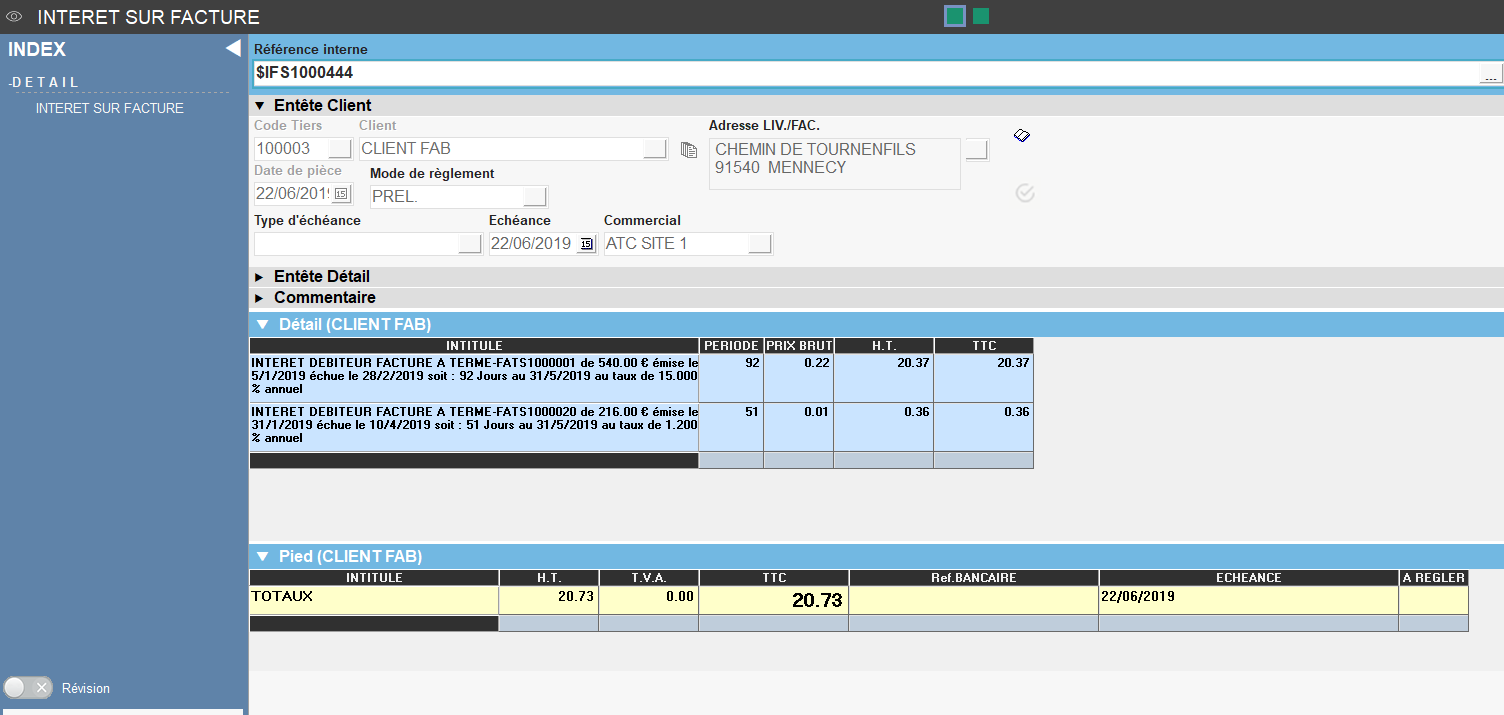Screen dimensions: 1504x715
Task: Collapse the INDEX sidebar with the arrow
Action: (233, 48)
